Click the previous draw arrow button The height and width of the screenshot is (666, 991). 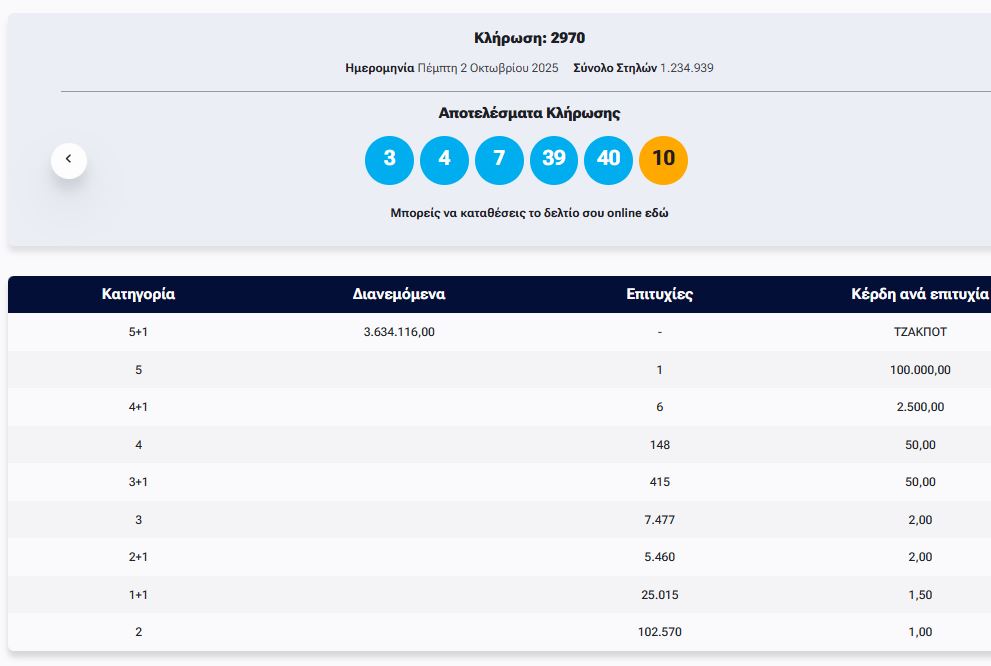click(69, 160)
